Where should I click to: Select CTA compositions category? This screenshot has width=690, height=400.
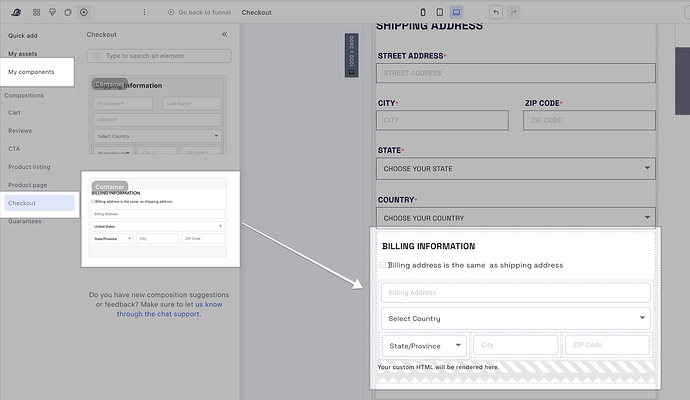click(14, 149)
